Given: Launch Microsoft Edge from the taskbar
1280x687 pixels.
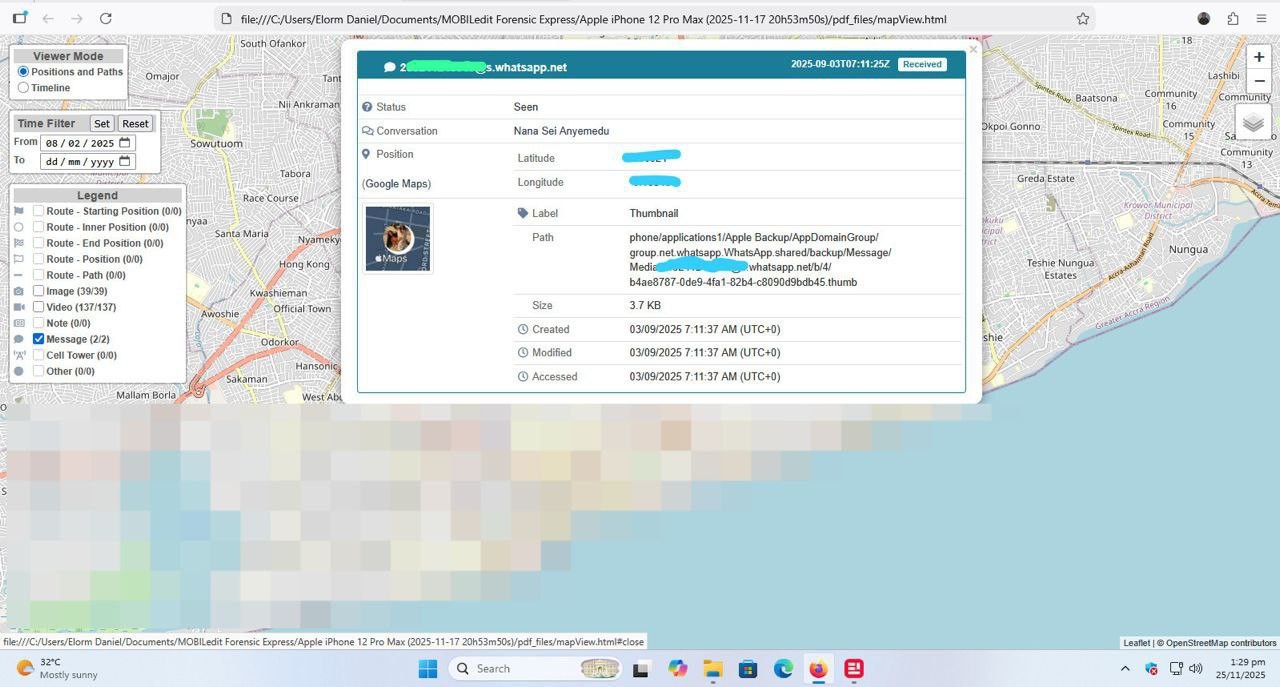Looking at the screenshot, I should pyautogui.click(x=783, y=669).
